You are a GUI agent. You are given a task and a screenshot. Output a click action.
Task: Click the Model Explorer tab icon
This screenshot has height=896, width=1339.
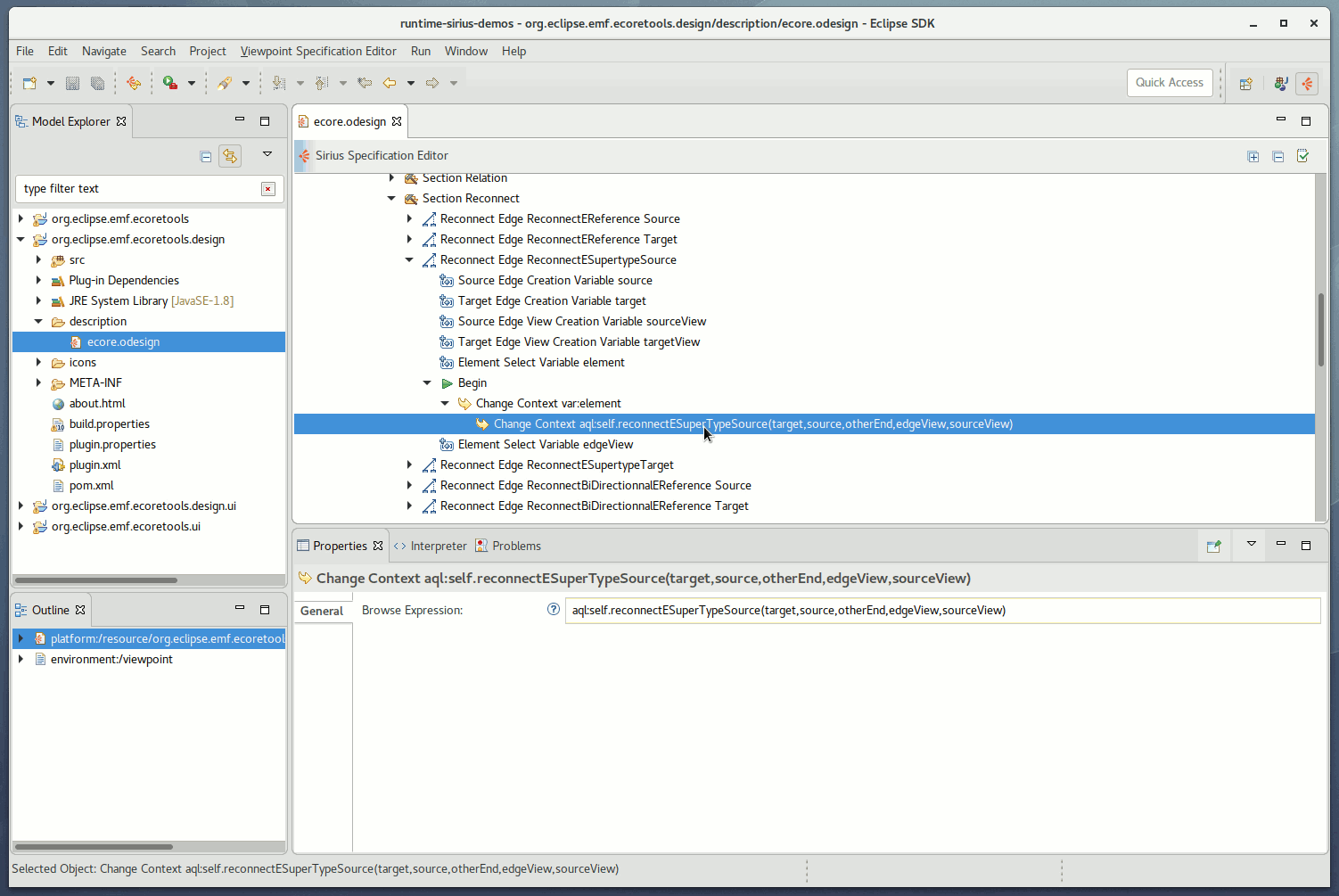click(21, 121)
